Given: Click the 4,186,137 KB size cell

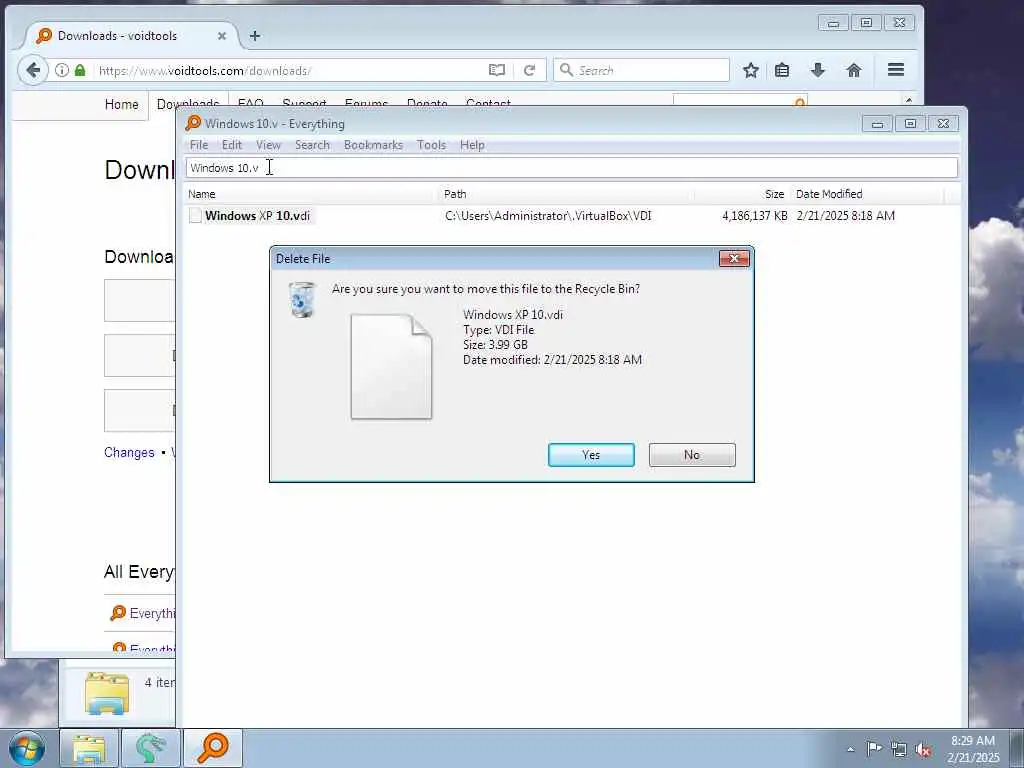Looking at the screenshot, I should pos(754,216).
